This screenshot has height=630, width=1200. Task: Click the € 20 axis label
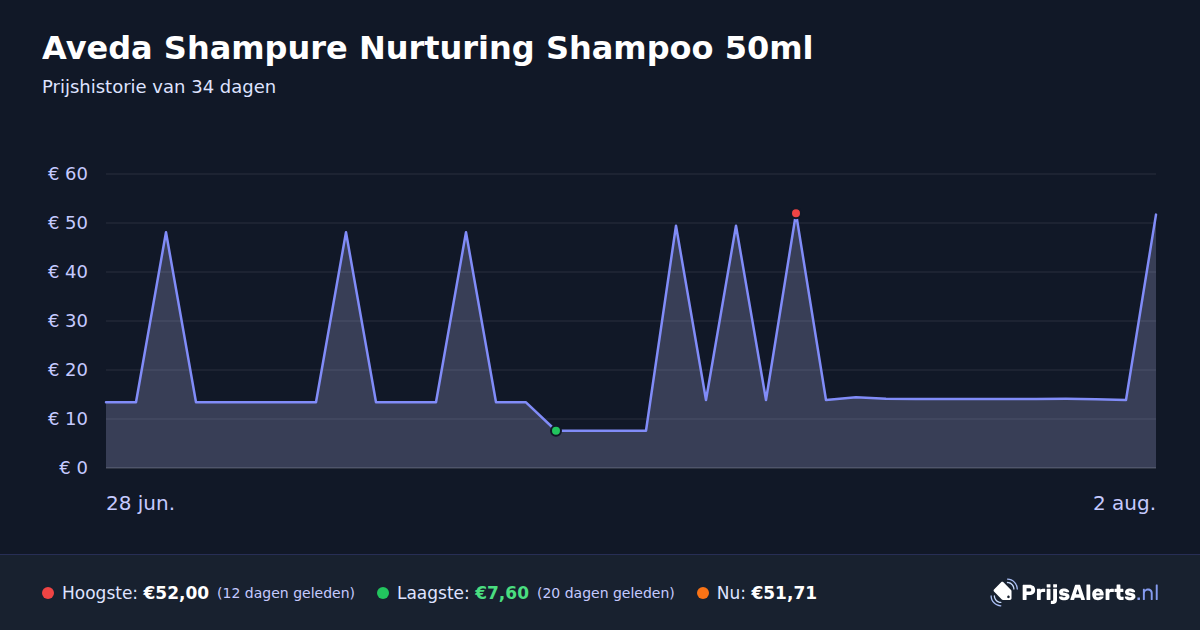coord(68,370)
